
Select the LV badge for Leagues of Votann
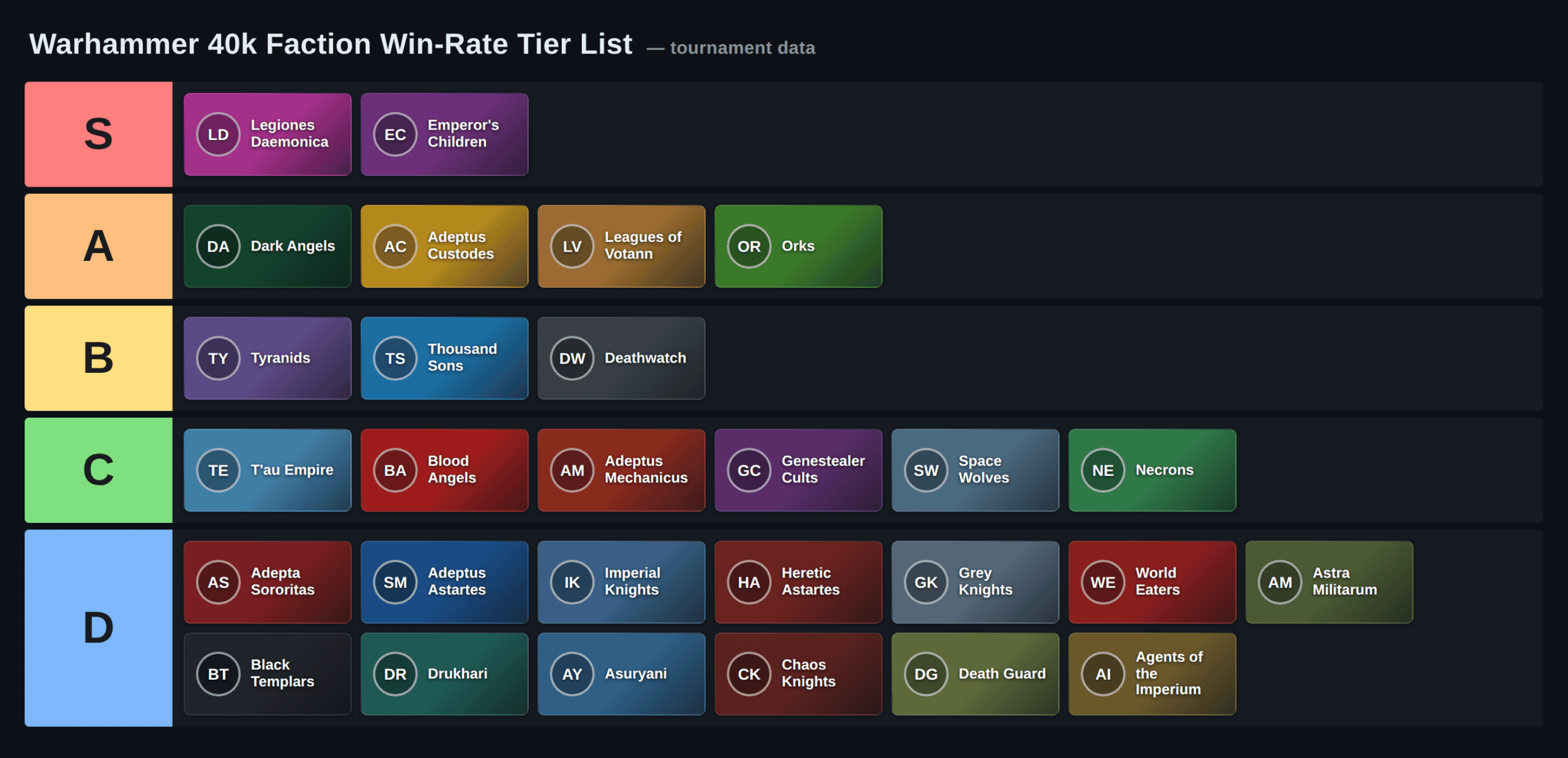572,246
